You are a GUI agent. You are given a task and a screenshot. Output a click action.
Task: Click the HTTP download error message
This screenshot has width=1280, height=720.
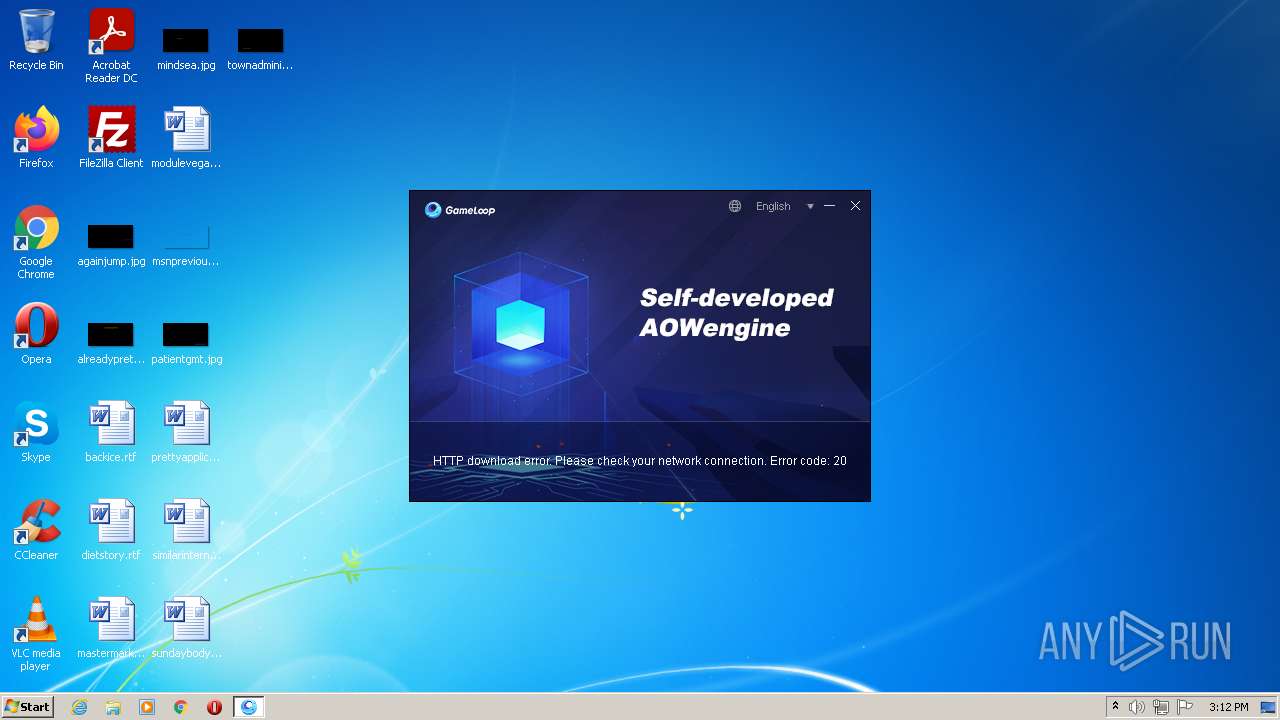pos(640,461)
